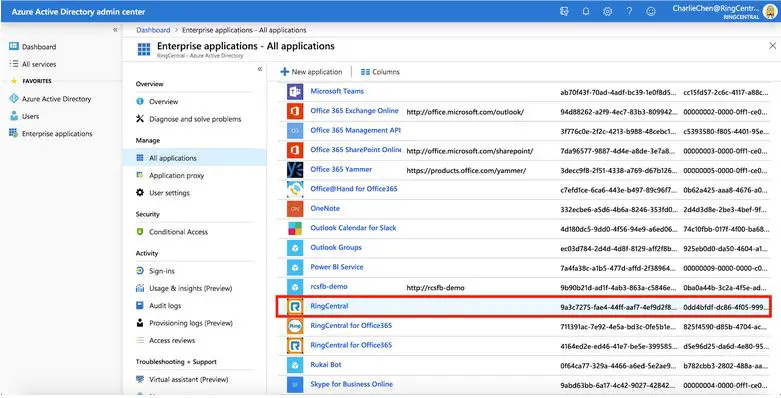Open Office 365 Exchange Online link
The width and height of the screenshot is (781, 398).
355,111
